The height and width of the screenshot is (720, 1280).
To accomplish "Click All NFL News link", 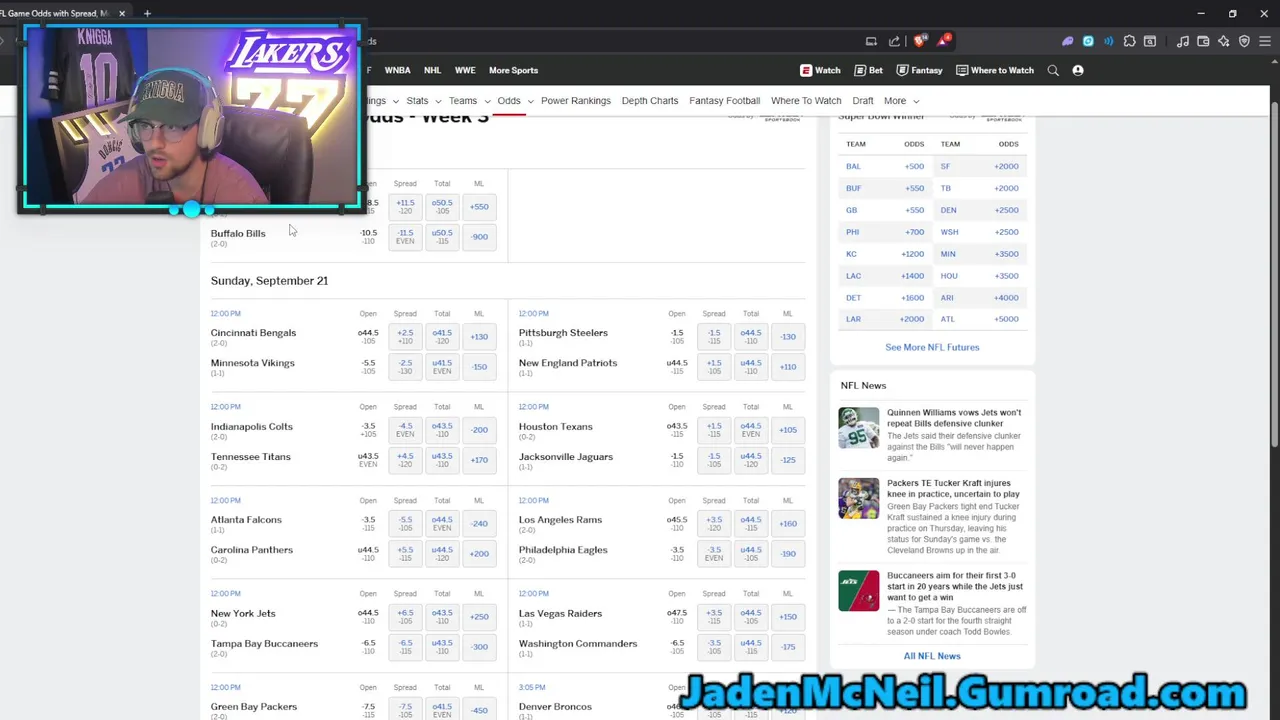I will click(932, 656).
